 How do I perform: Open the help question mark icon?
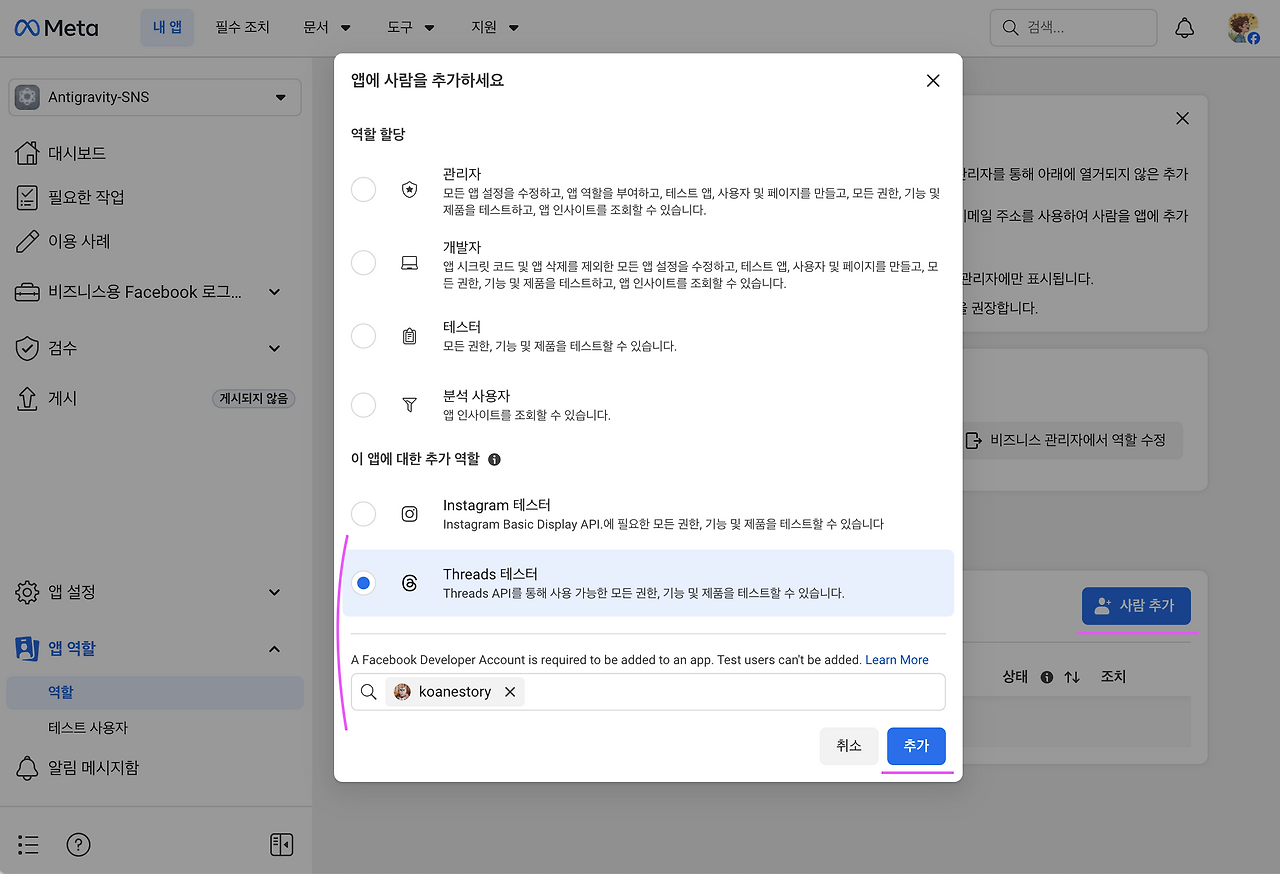coord(78,845)
